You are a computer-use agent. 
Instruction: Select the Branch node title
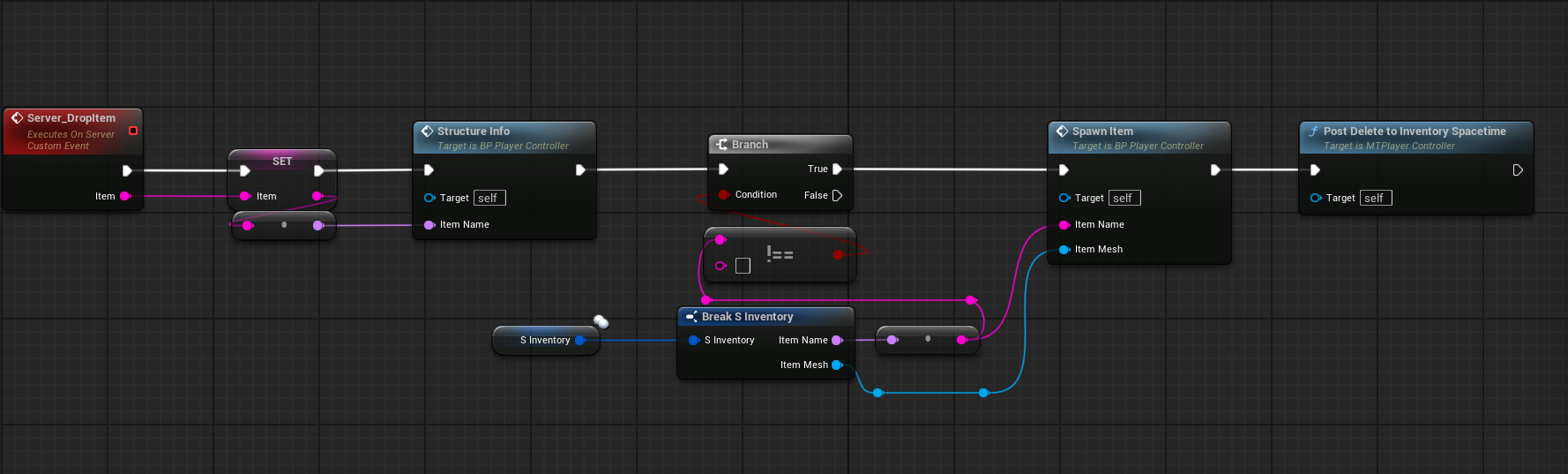pos(750,144)
